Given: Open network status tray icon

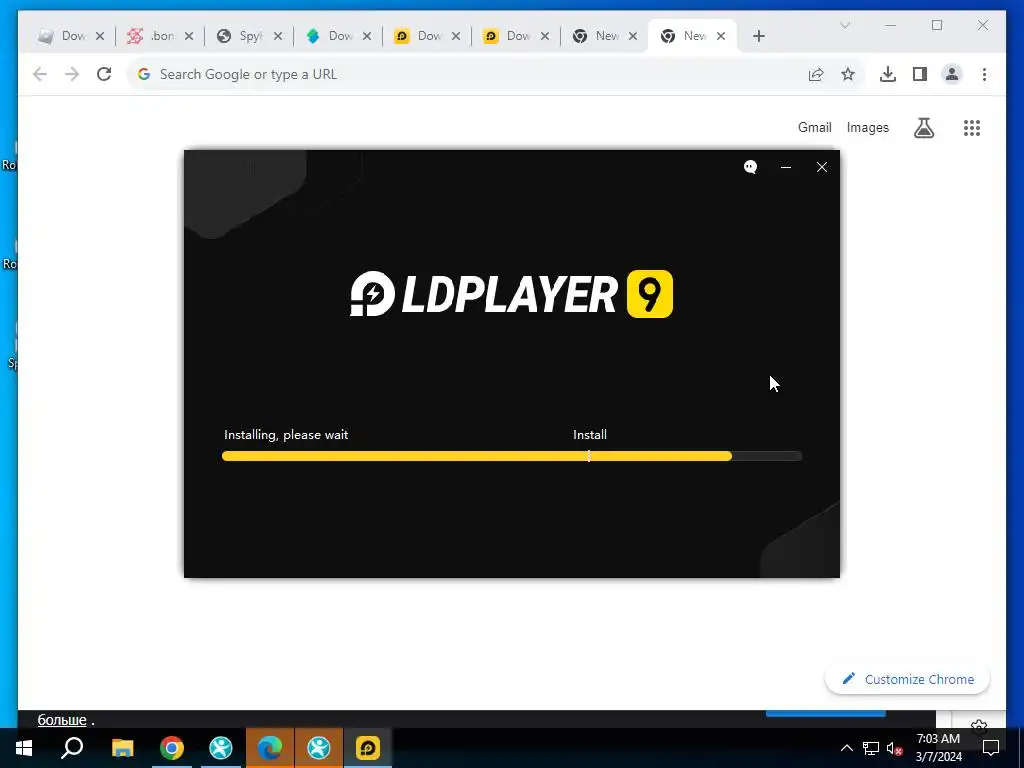Looking at the screenshot, I should (x=871, y=748).
